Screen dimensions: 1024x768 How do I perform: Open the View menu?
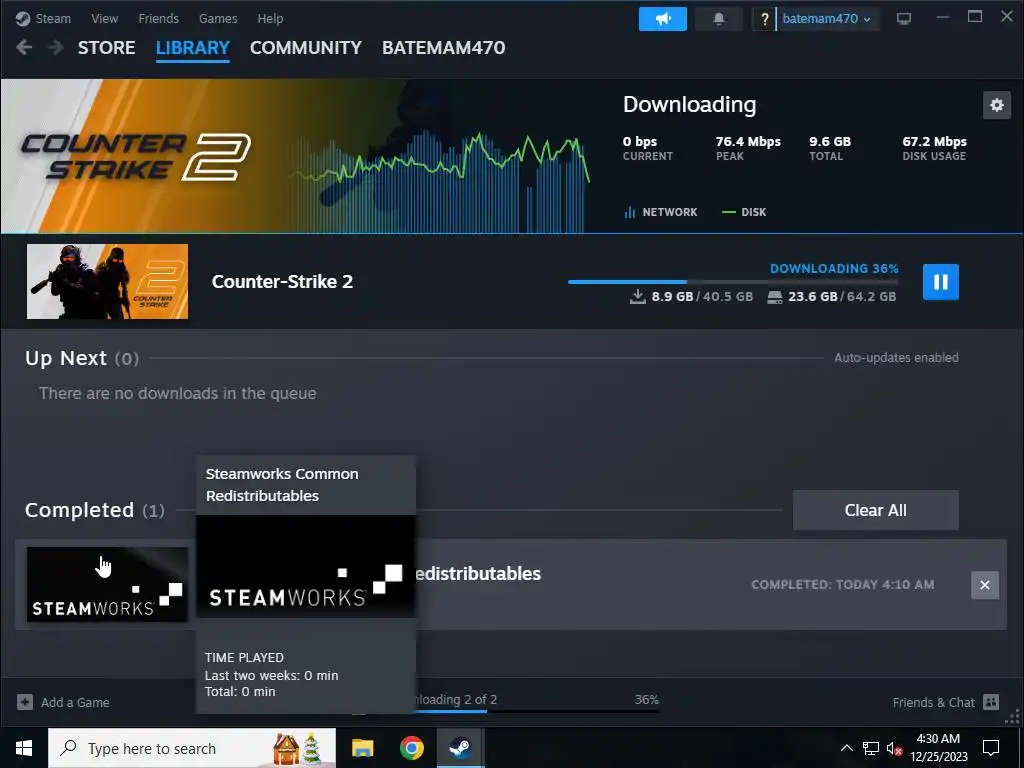[x=104, y=18]
